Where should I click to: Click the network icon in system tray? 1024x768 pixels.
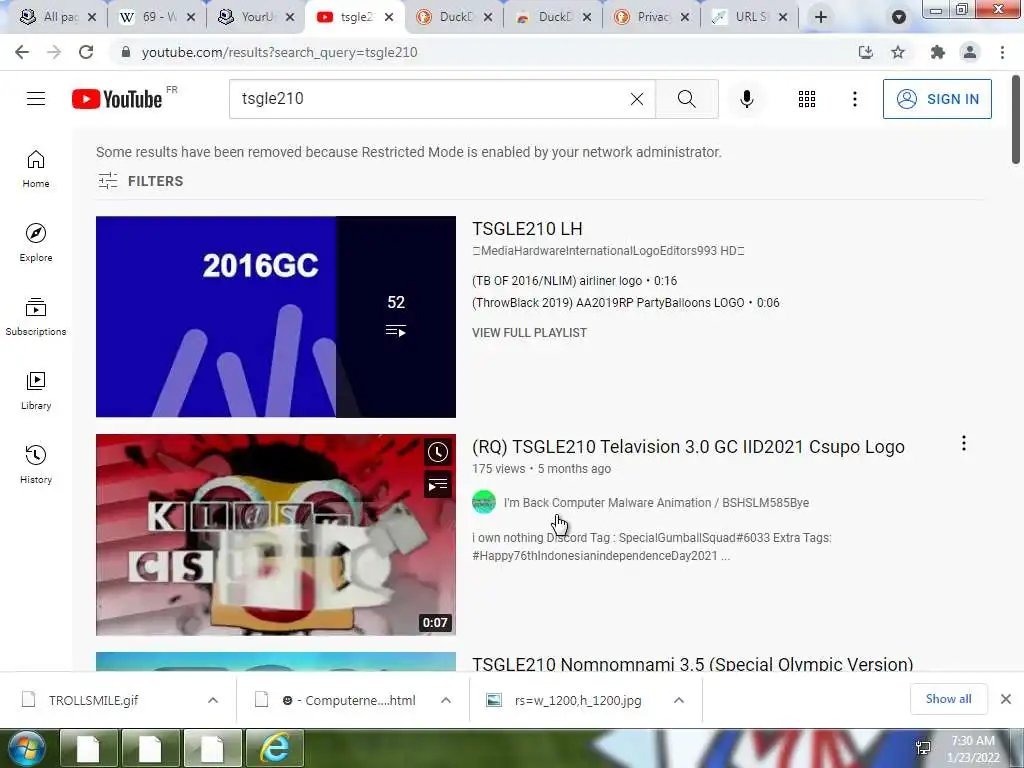click(x=923, y=747)
